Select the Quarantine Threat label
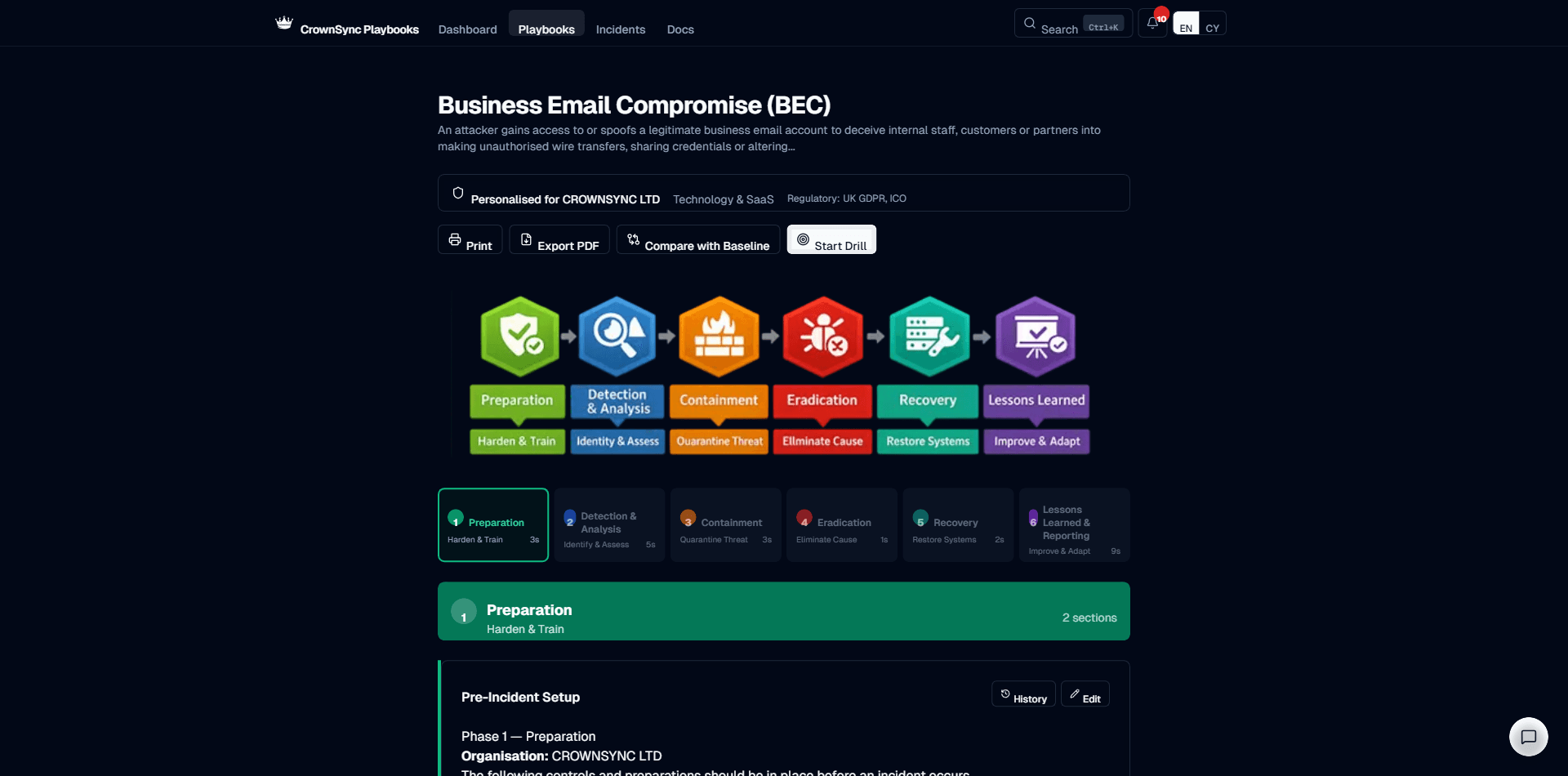 pos(719,441)
